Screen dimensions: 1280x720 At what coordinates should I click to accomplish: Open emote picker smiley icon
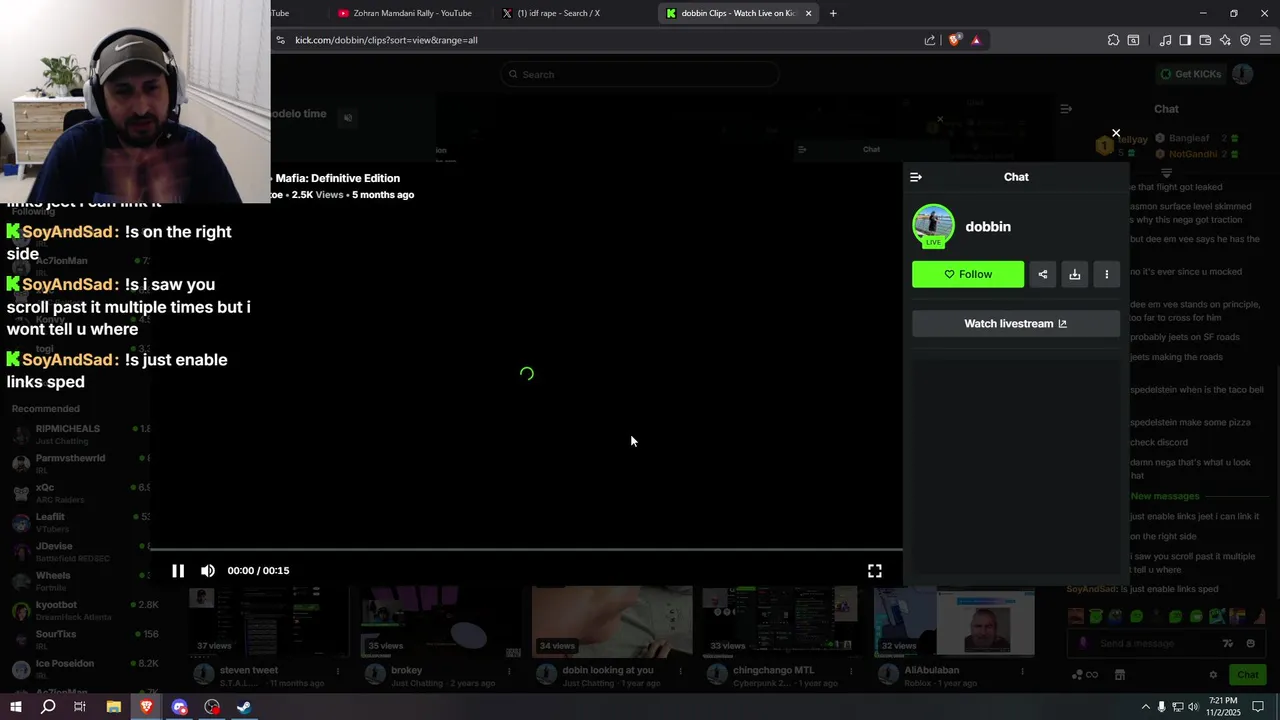1251,644
